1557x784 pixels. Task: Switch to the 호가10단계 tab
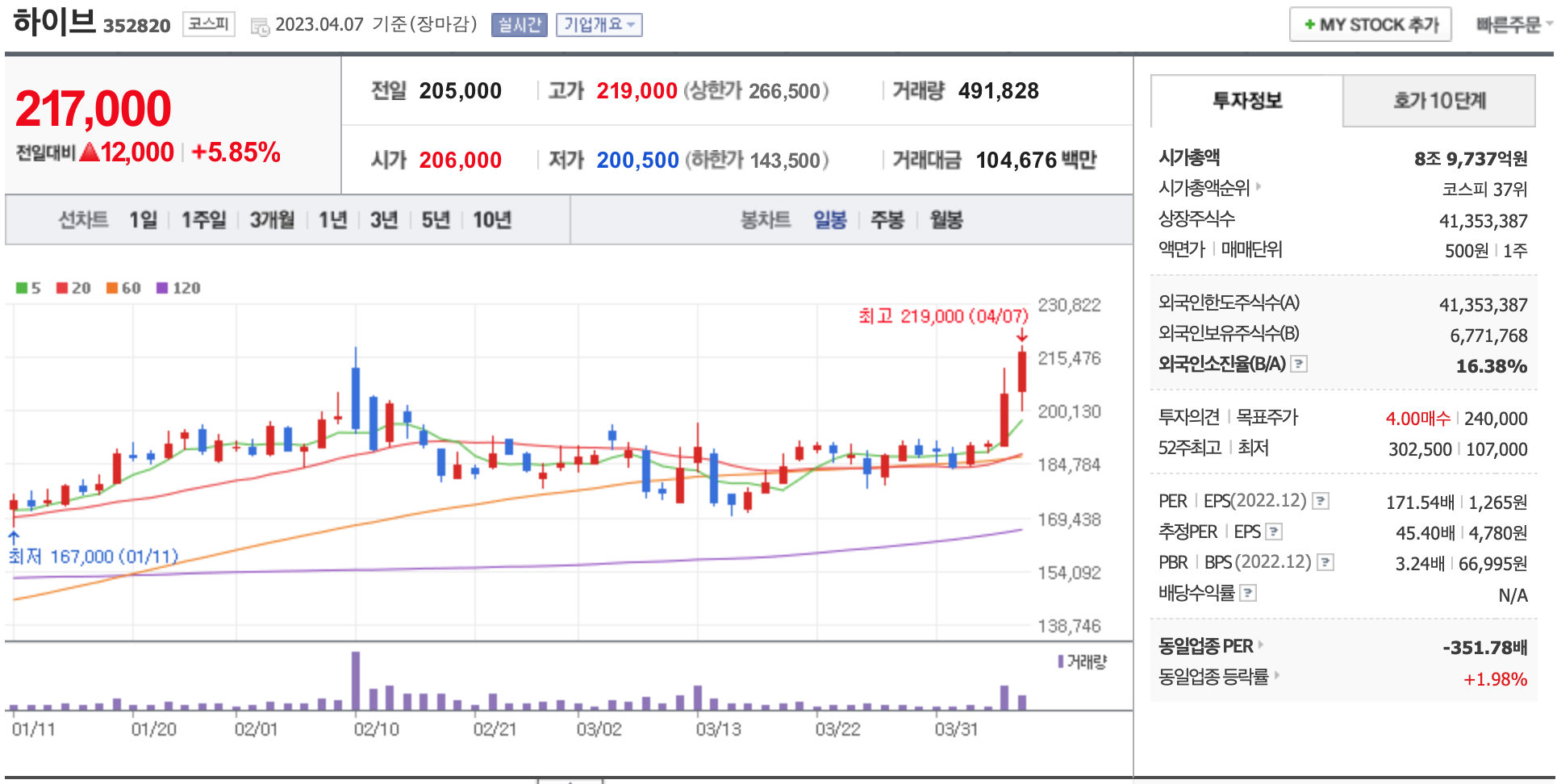1438,101
